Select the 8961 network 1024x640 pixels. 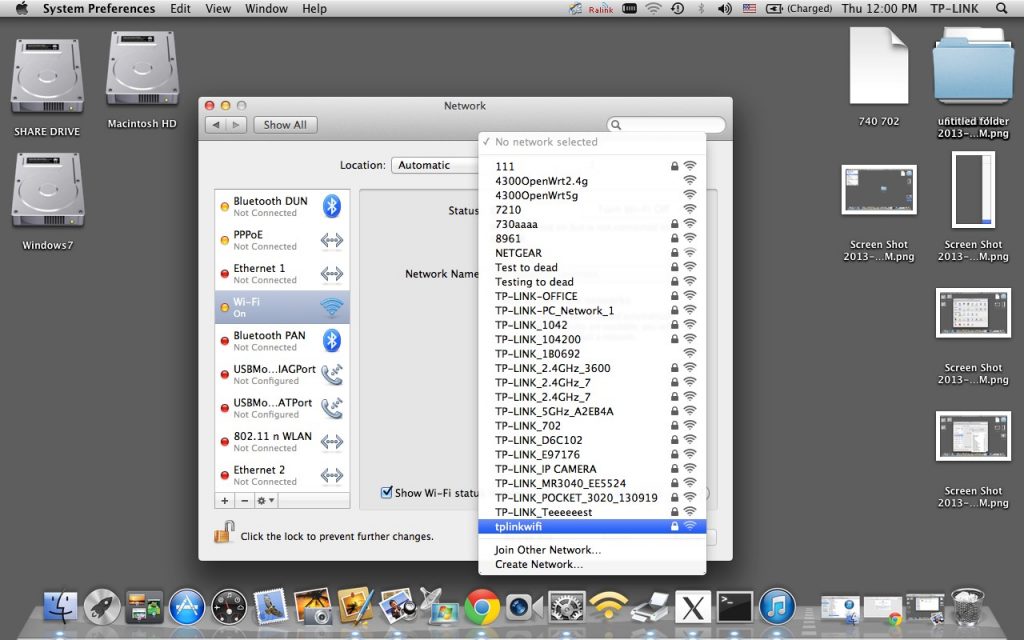592,238
